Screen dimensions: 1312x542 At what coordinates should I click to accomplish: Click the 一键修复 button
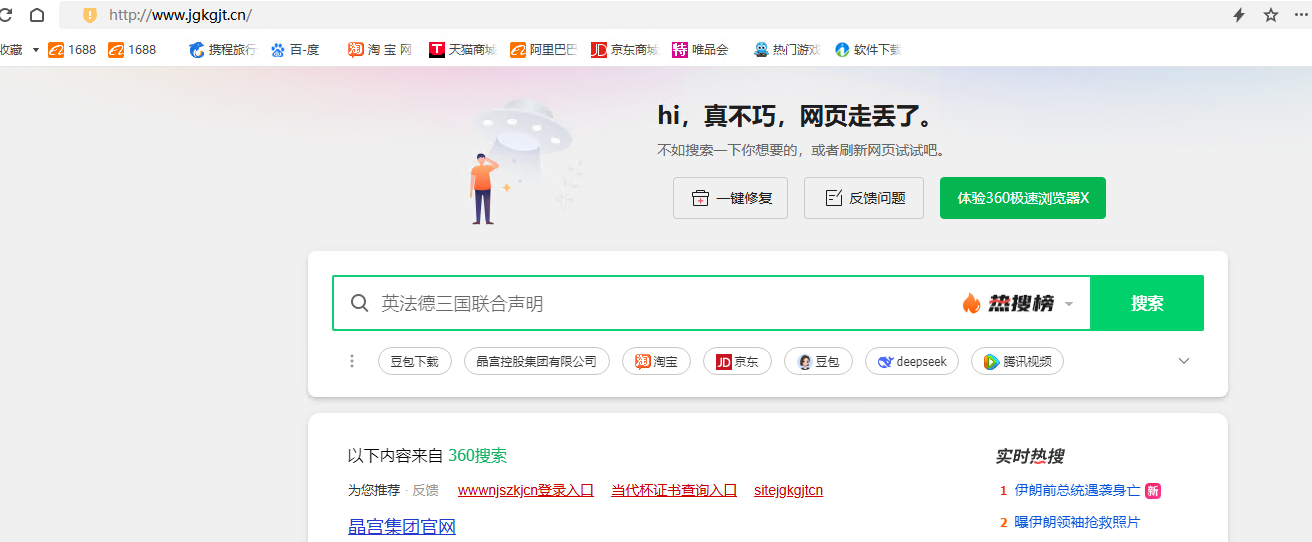pos(730,198)
